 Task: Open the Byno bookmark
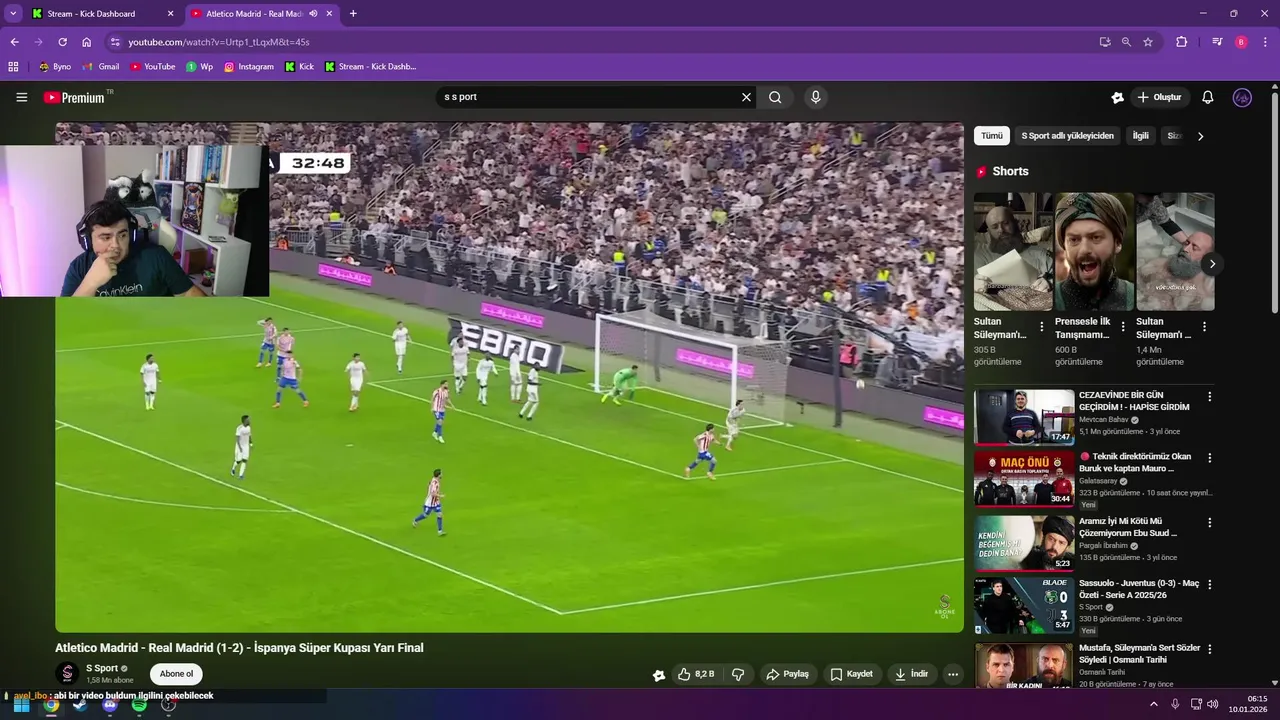pyautogui.click(x=54, y=67)
